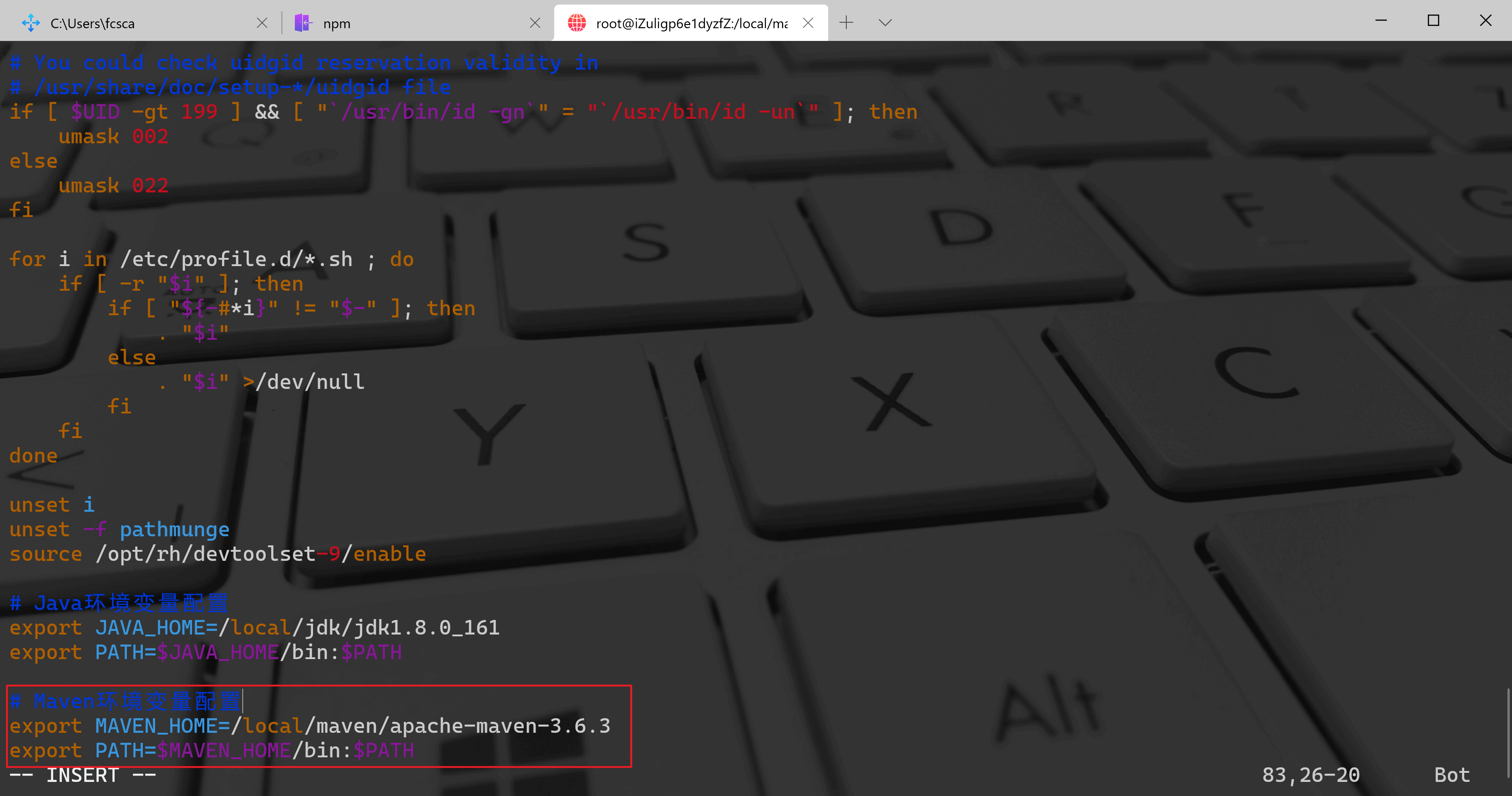The image size is (1512, 796).
Task: Close the npm tab
Action: (535, 23)
